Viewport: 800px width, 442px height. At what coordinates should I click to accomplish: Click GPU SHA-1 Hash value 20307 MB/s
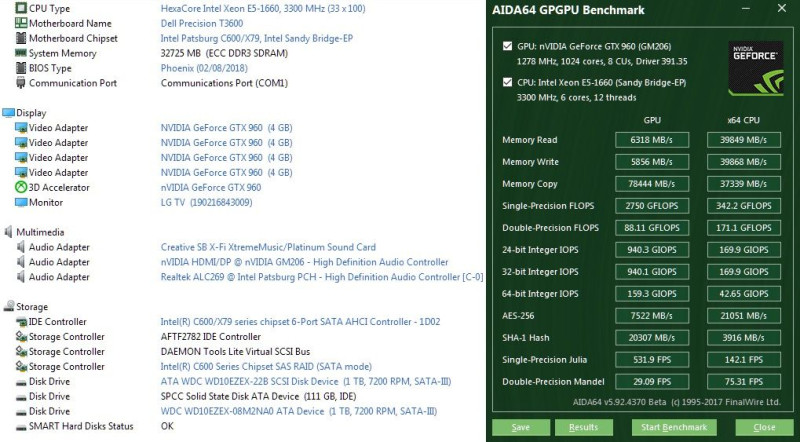(652, 337)
